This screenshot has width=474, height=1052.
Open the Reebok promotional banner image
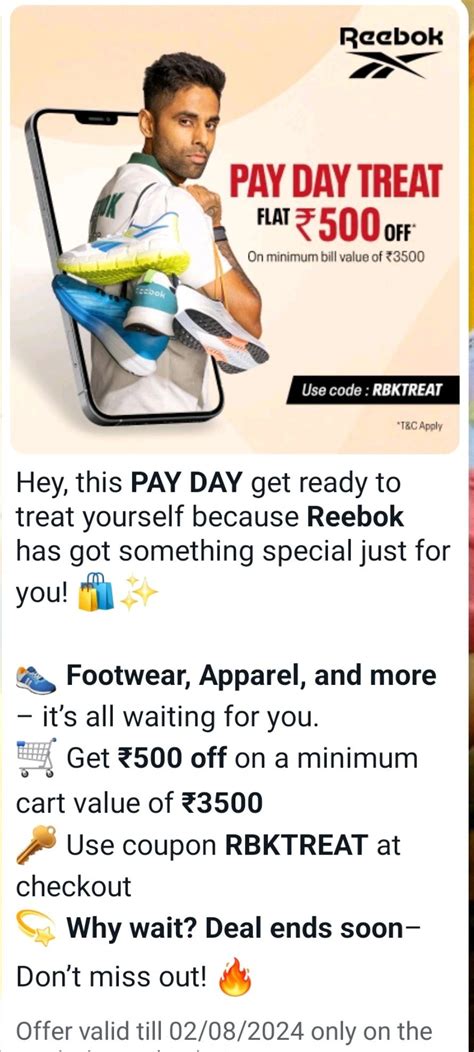[234, 230]
